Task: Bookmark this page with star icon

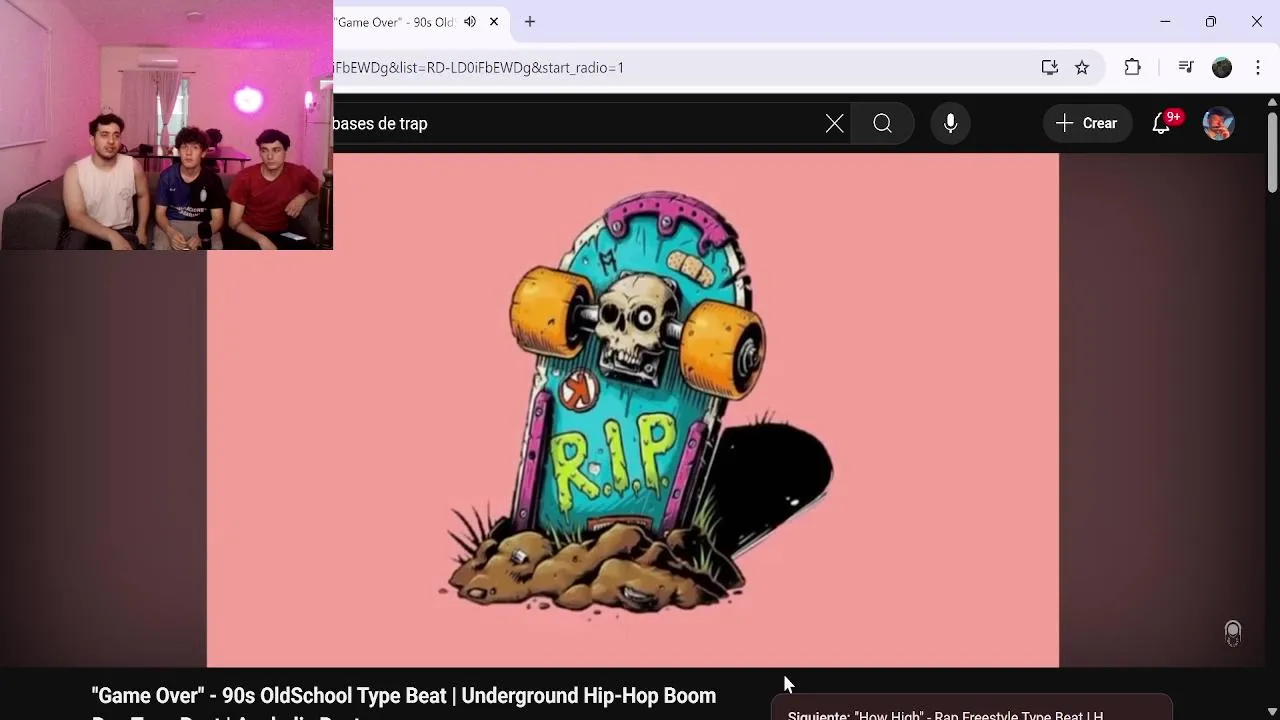Action: point(1082,67)
